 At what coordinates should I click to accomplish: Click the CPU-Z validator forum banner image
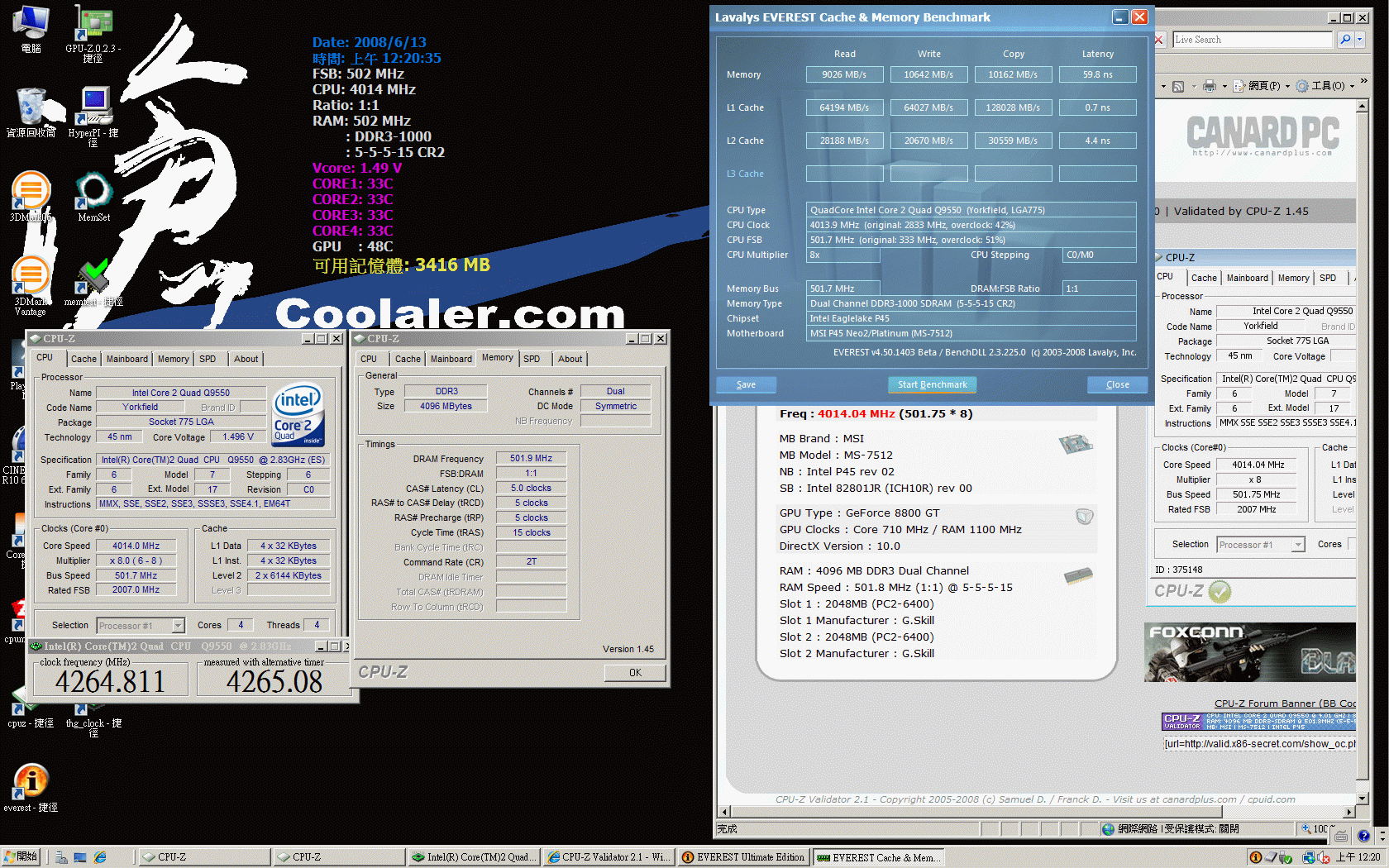tap(1258, 722)
